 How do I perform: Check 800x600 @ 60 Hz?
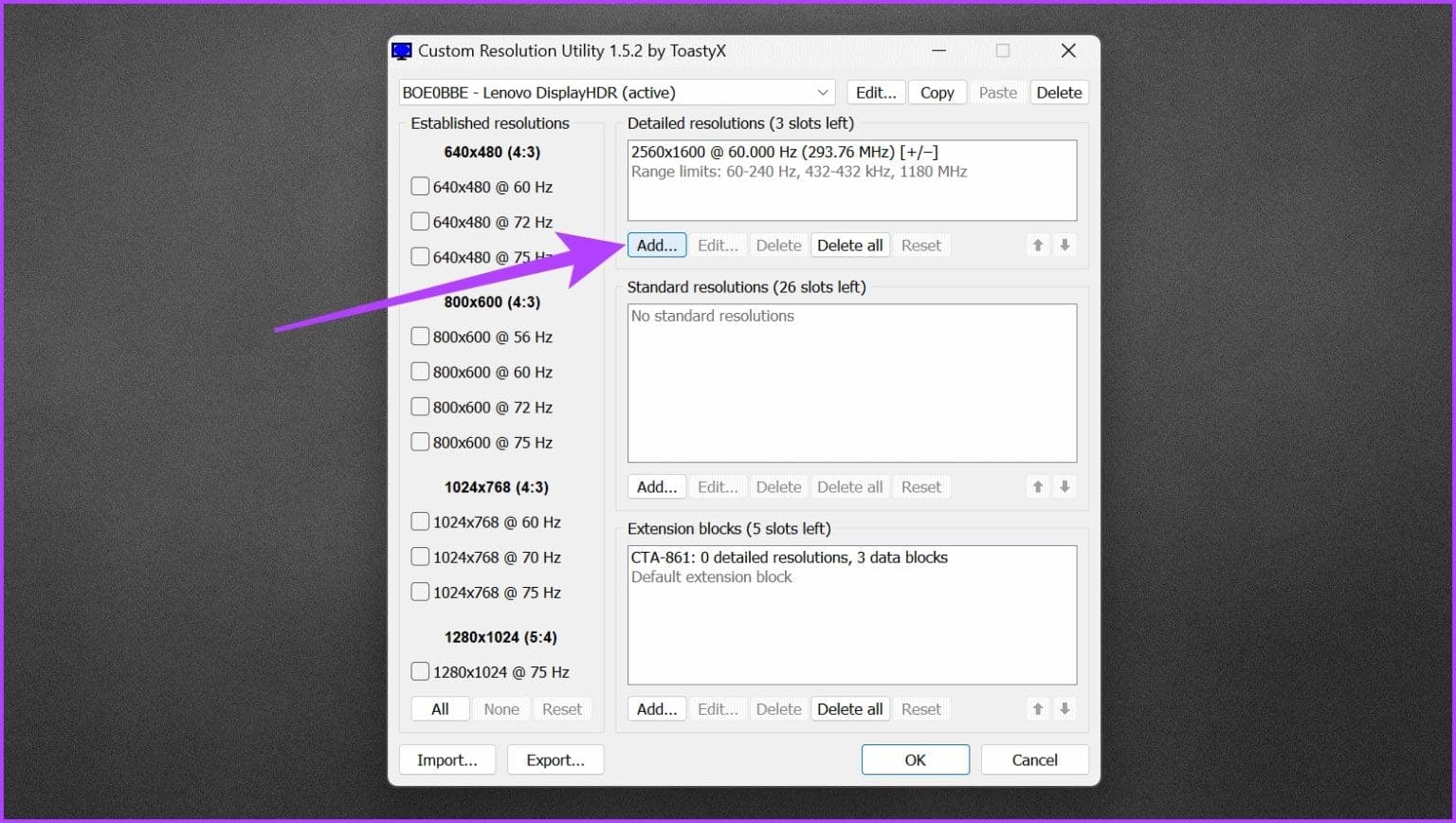(x=420, y=372)
